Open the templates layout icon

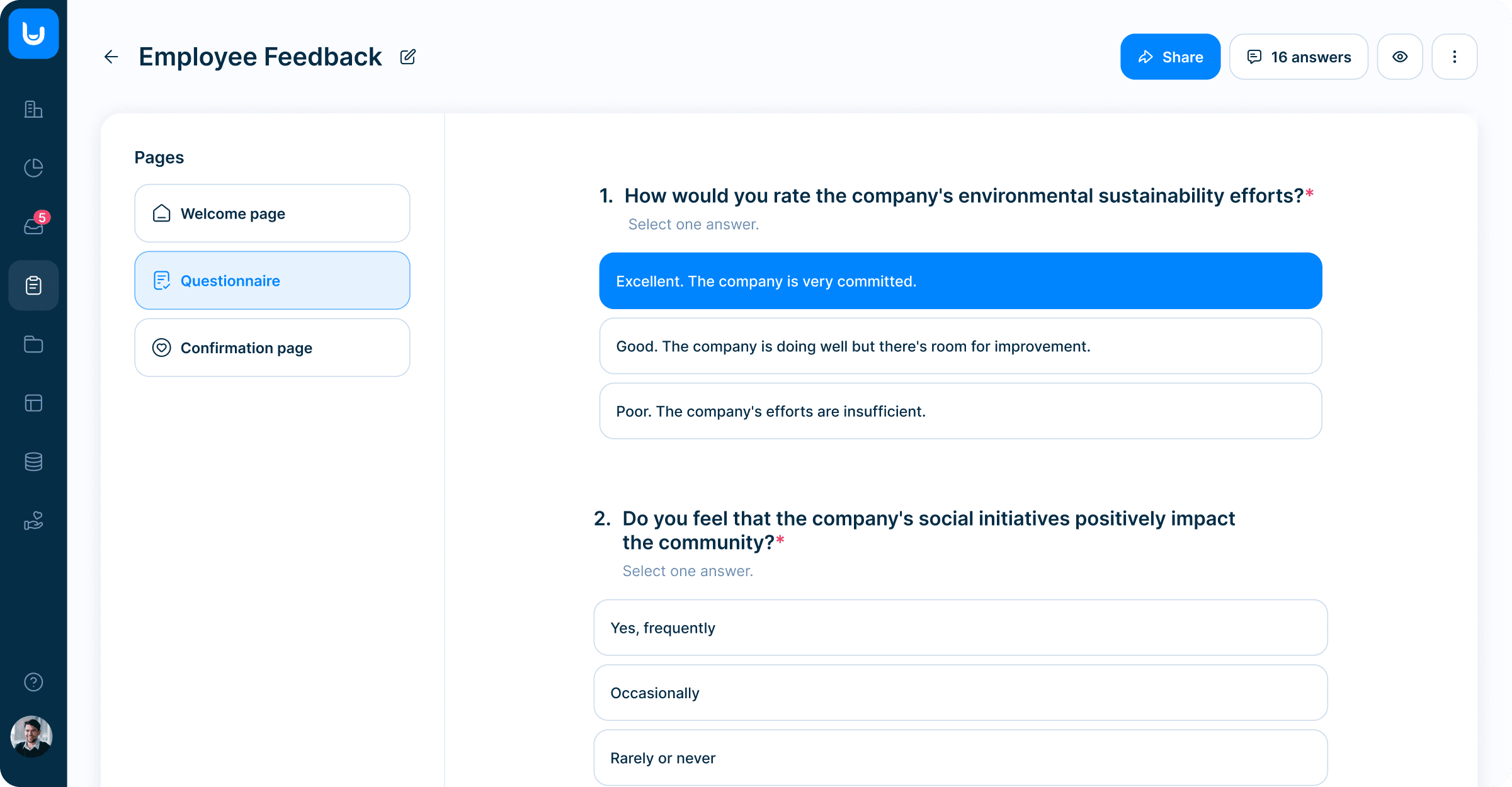coord(33,403)
